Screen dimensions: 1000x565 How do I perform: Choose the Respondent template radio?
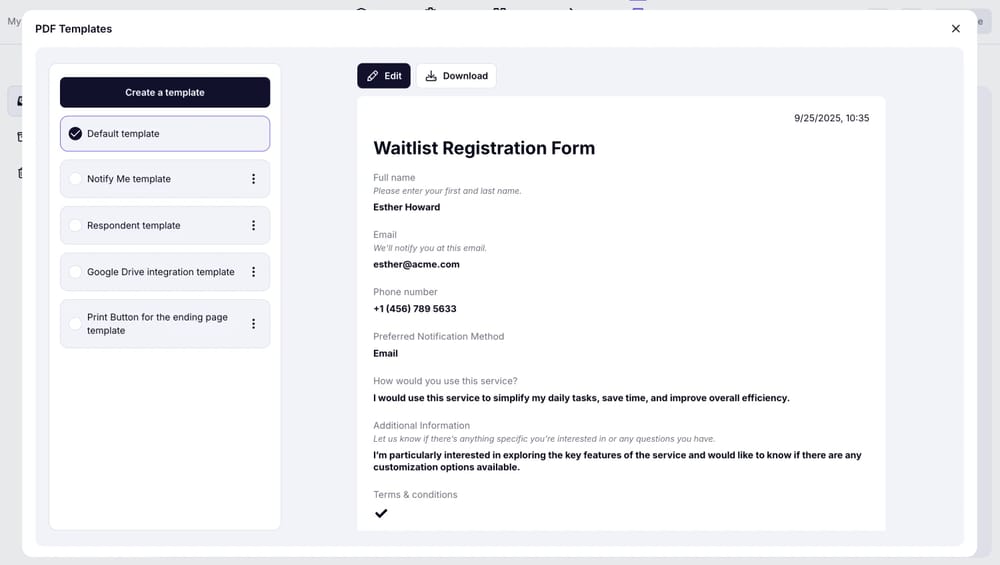(x=75, y=226)
